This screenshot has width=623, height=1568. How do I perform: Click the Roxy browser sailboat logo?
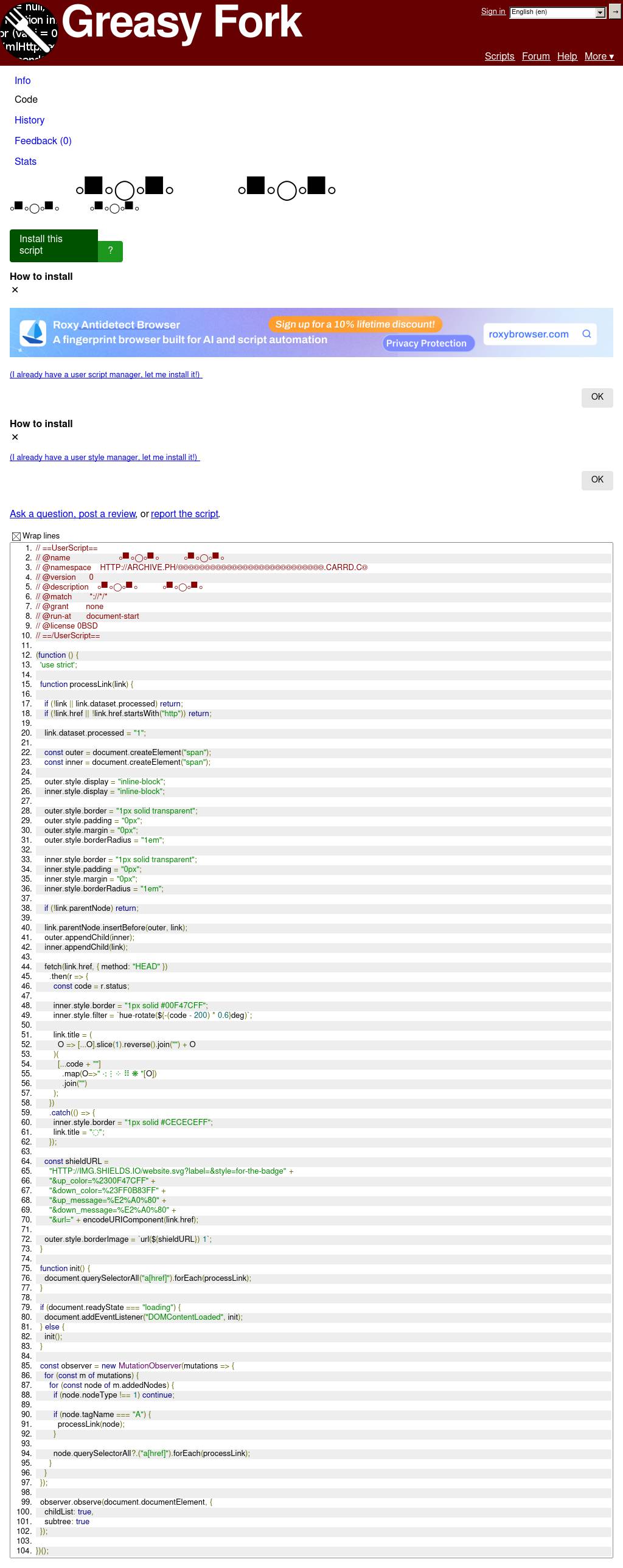[33, 333]
